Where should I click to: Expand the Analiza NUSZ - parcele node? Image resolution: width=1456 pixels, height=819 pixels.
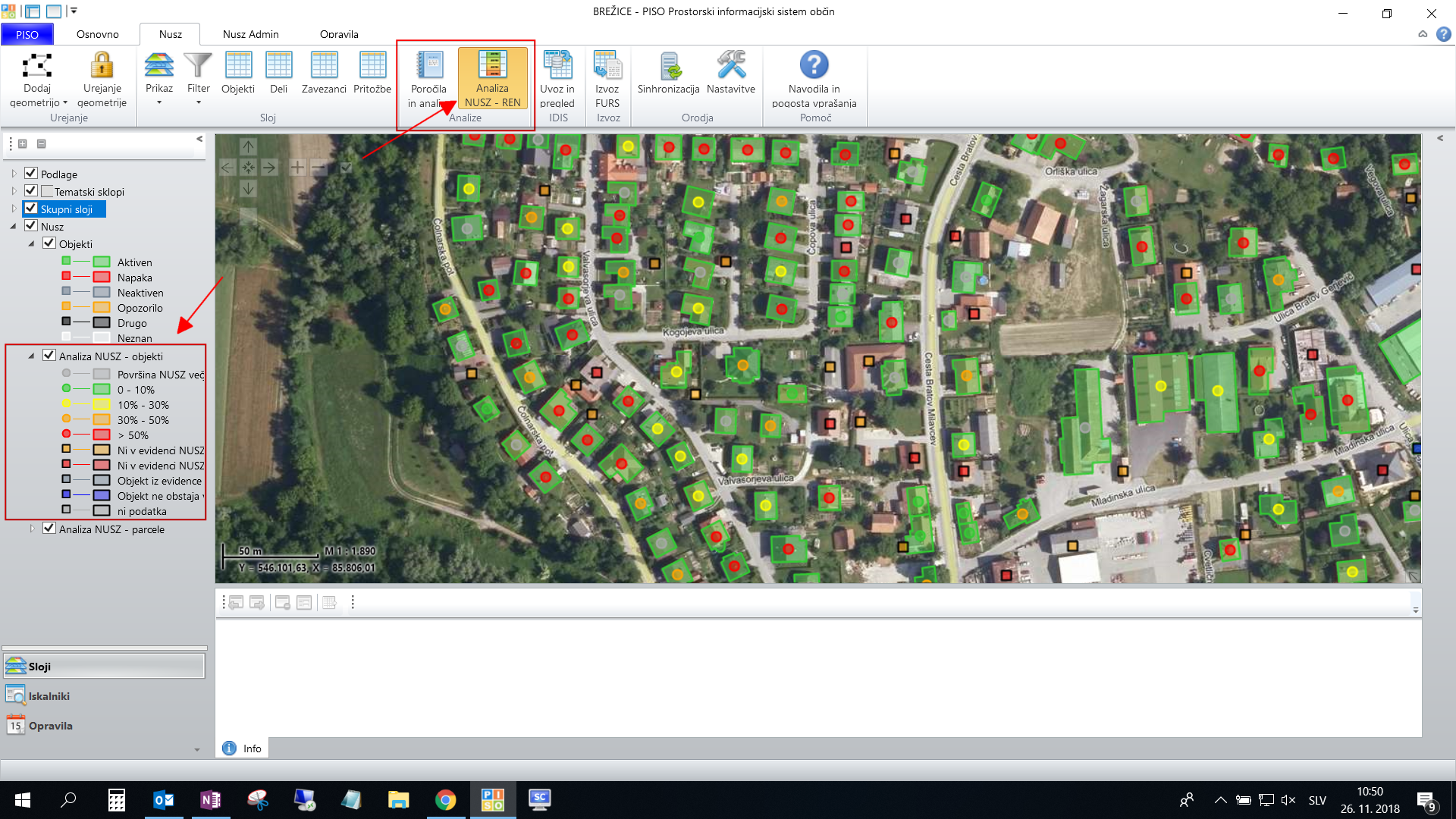click(x=32, y=529)
